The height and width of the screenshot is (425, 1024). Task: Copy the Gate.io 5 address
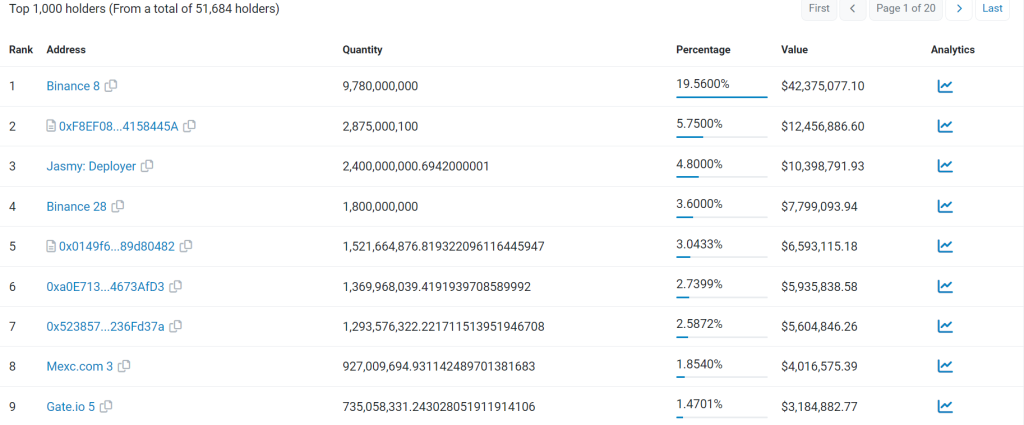click(x=106, y=406)
